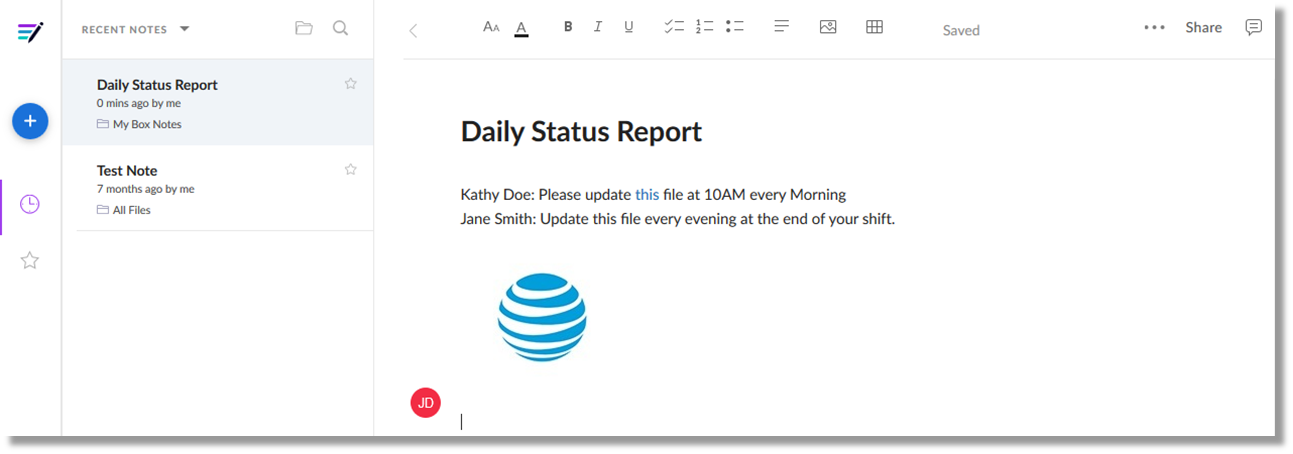Toggle italic formatting

coord(598,27)
